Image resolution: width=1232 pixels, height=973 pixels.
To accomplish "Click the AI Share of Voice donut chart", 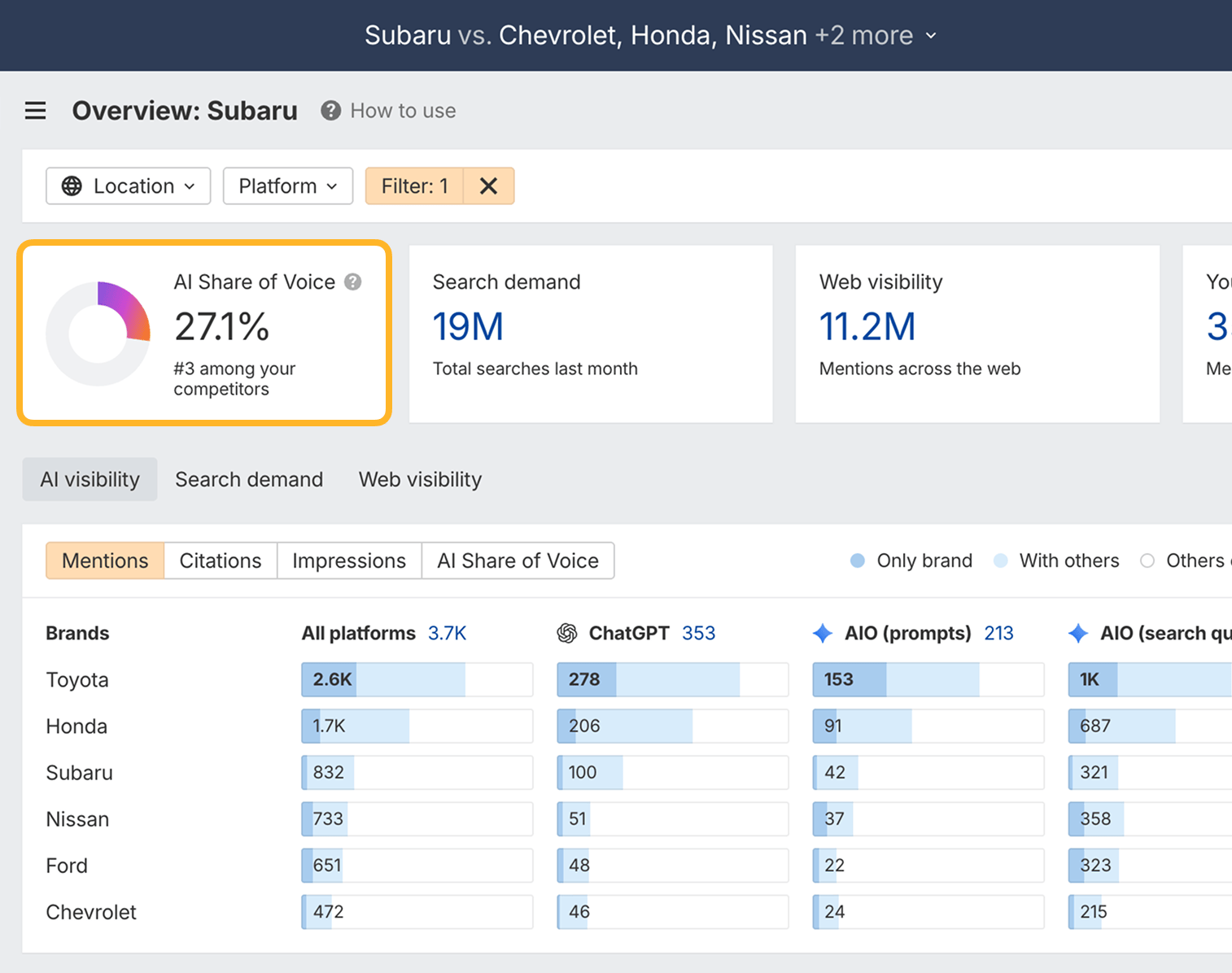I will click(x=98, y=334).
